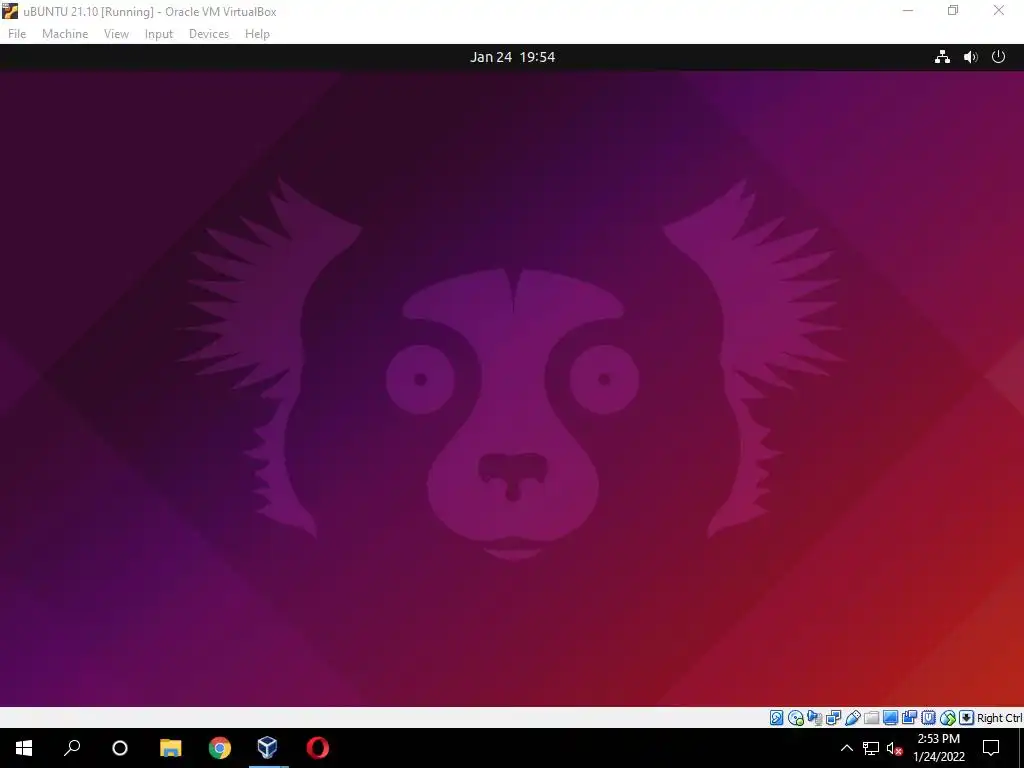Click the Right Ctrl host key label

tap(999, 718)
